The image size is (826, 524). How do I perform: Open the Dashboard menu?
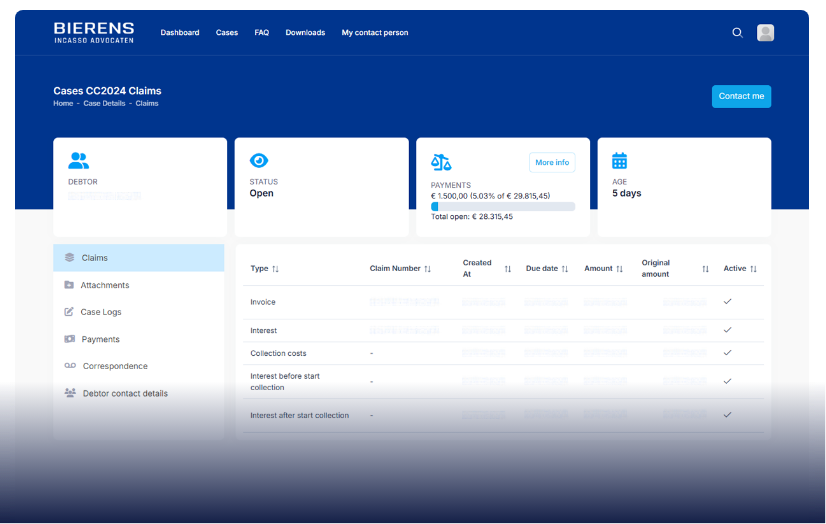(x=180, y=33)
